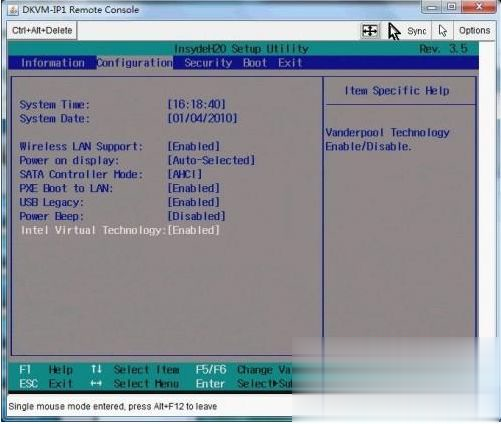The image size is (501, 424).
Task: Change Power on display [Auto-Selected] value
Action: [211, 160]
